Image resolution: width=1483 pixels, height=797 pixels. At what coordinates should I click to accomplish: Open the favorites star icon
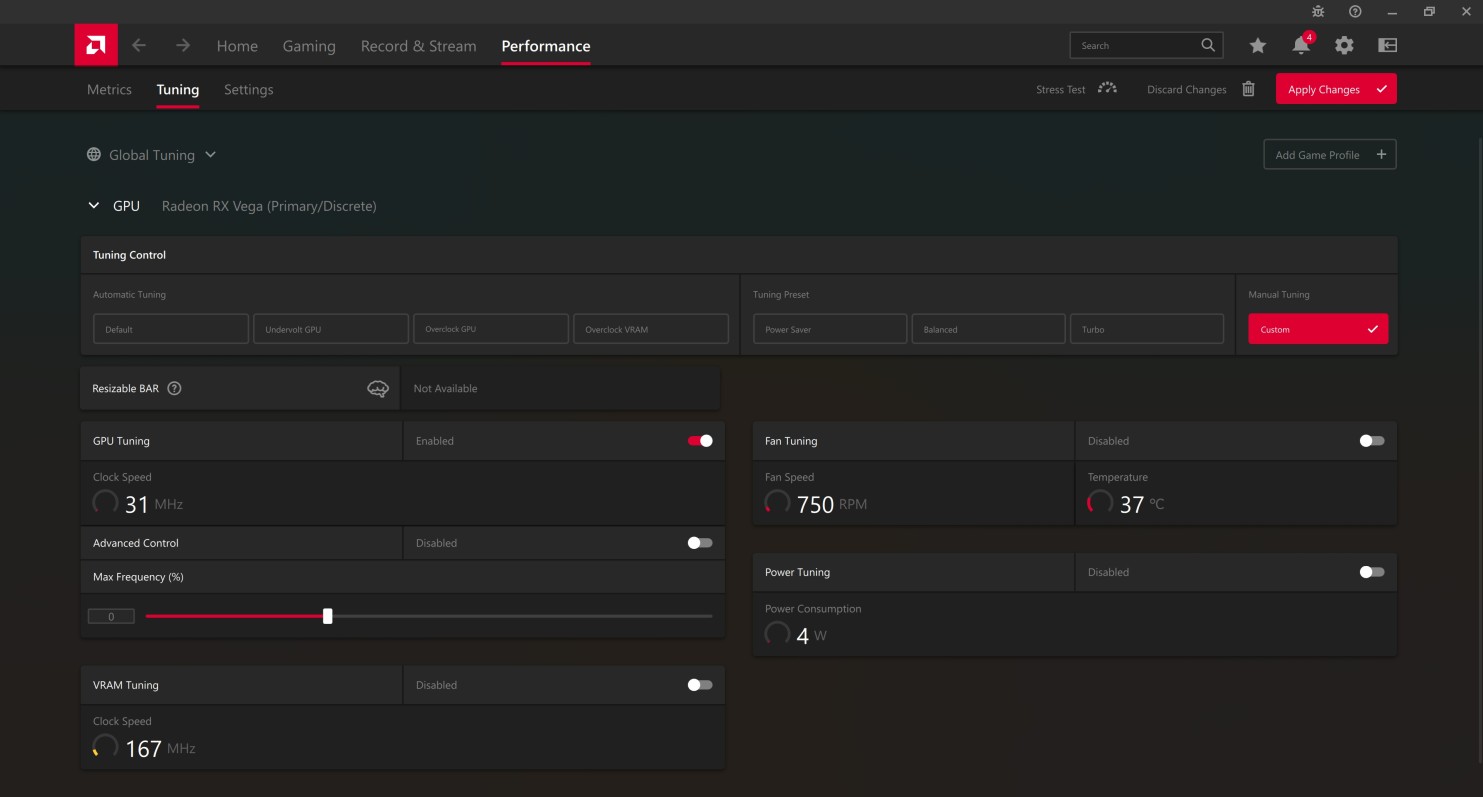click(x=1258, y=45)
